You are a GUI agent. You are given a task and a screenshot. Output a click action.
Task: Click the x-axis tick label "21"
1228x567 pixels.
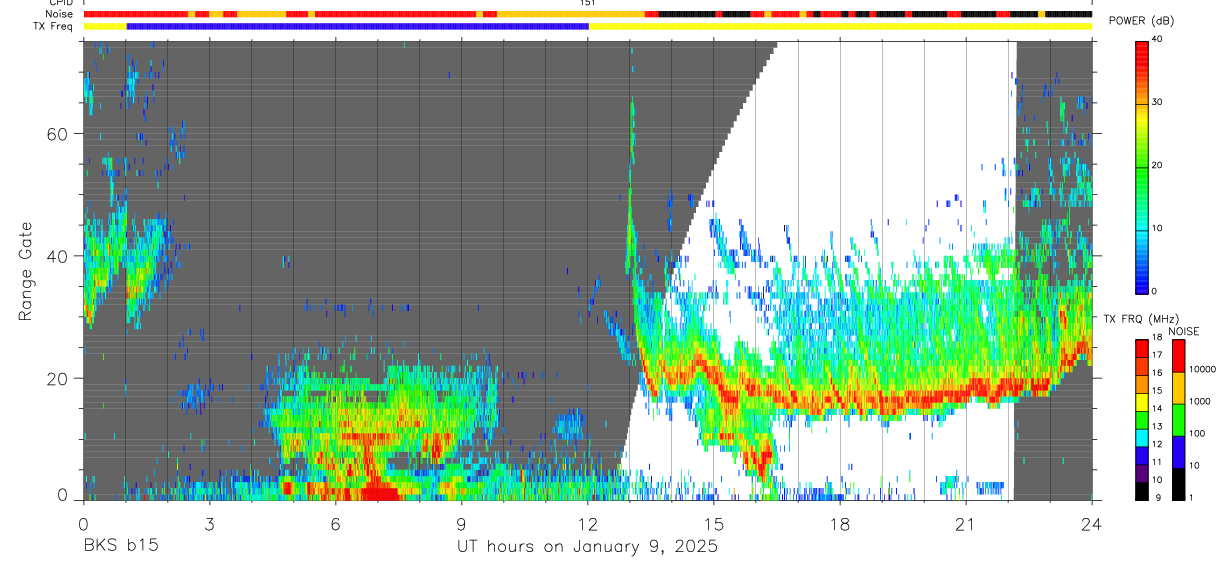[966, 523]
